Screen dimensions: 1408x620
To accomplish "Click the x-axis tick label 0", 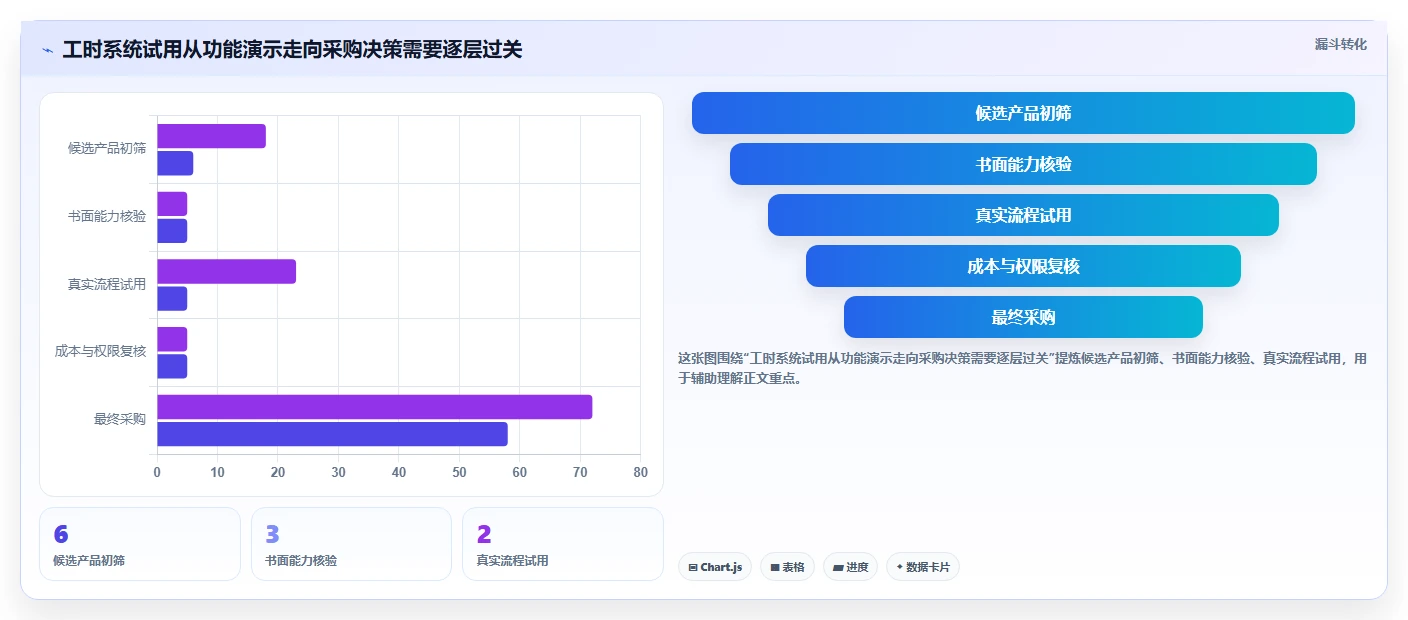I will [x=157, y=472].
